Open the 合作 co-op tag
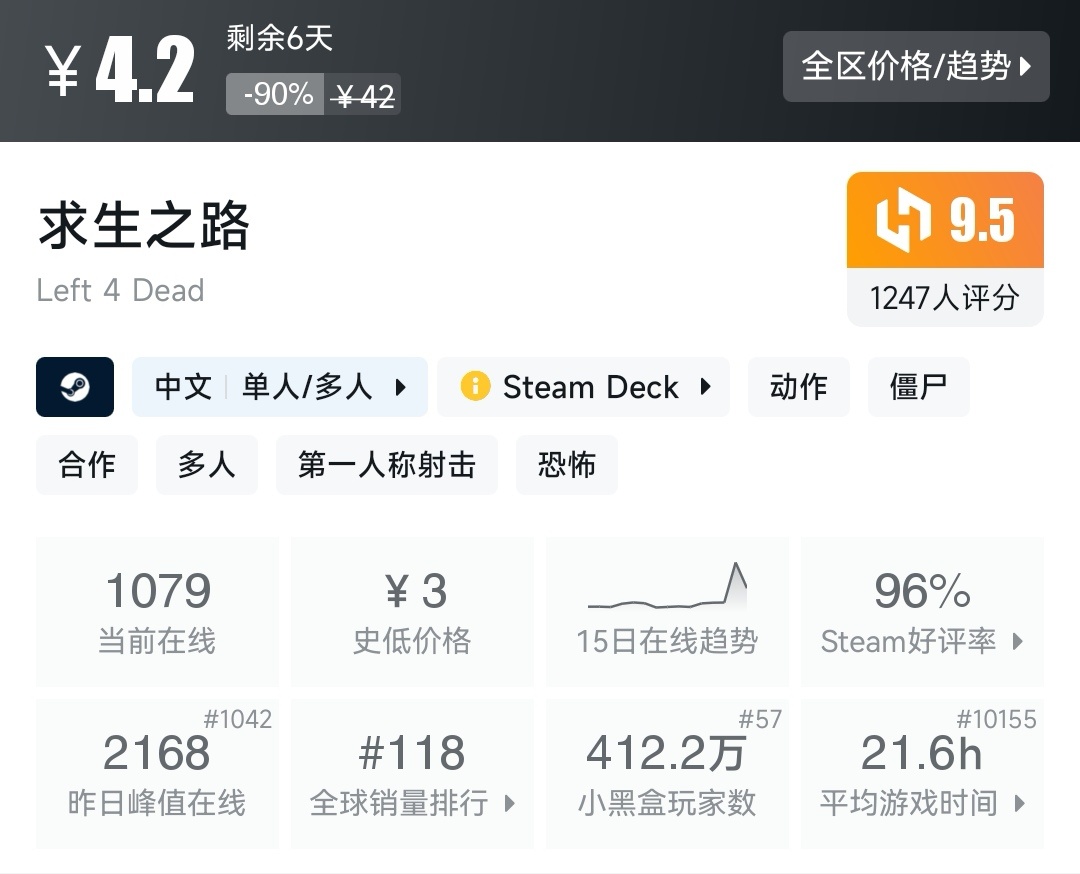1080x874 pixels. pos(87,465)
